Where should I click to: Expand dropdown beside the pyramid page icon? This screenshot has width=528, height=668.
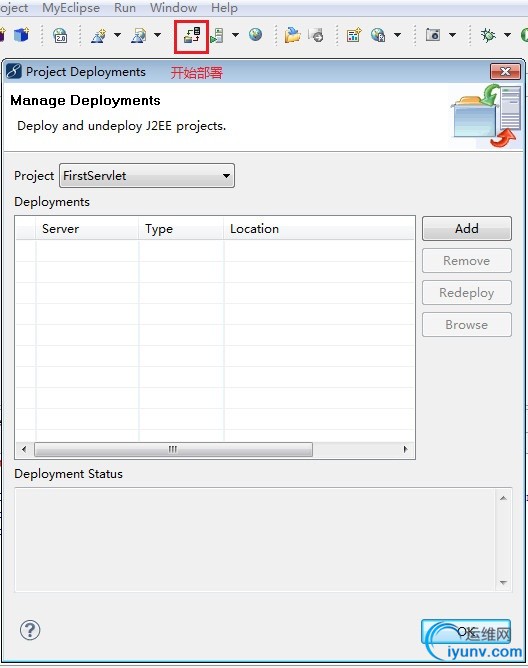coord(157,35)
